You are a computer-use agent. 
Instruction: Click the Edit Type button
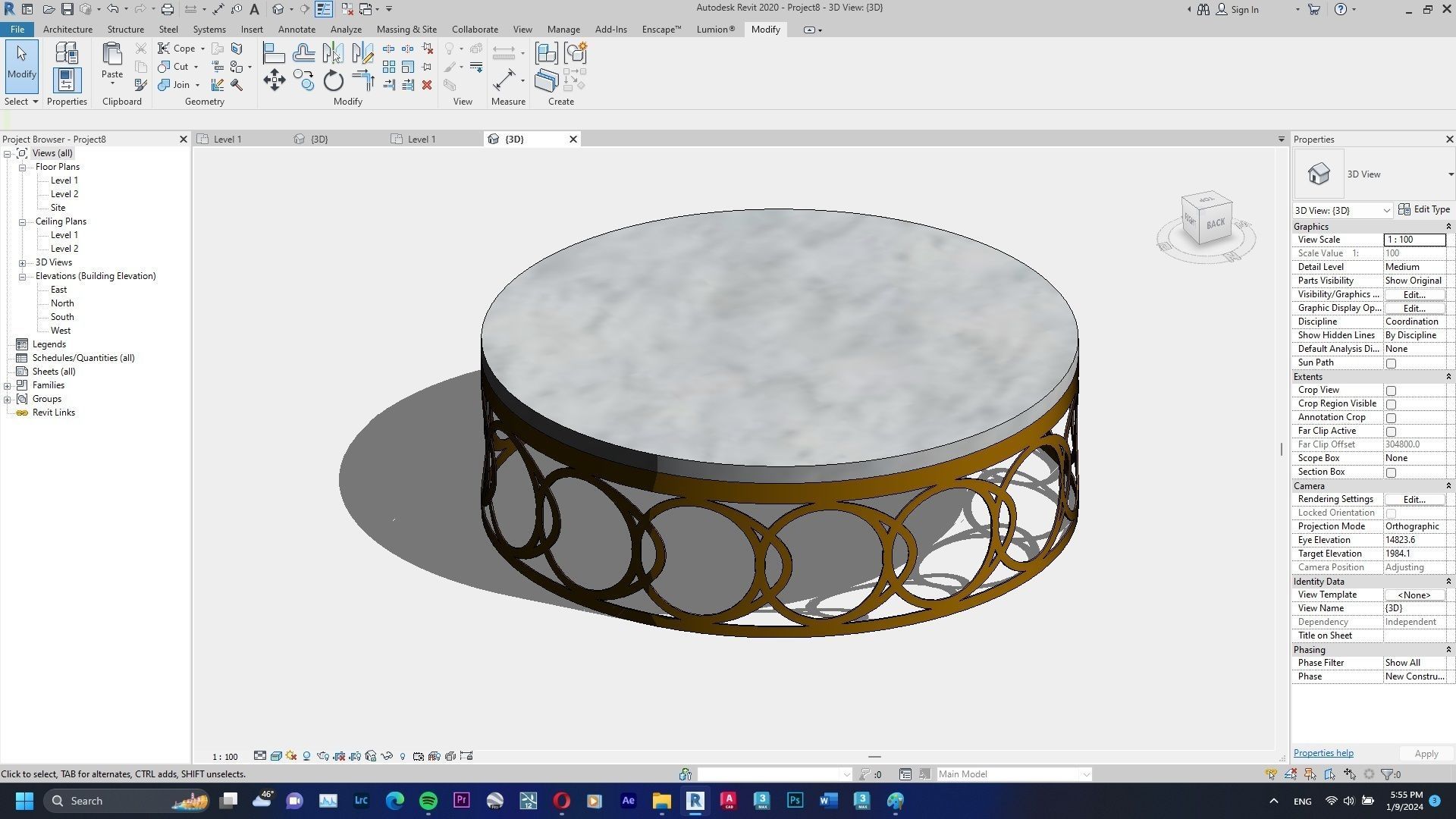pos(1423,209)
